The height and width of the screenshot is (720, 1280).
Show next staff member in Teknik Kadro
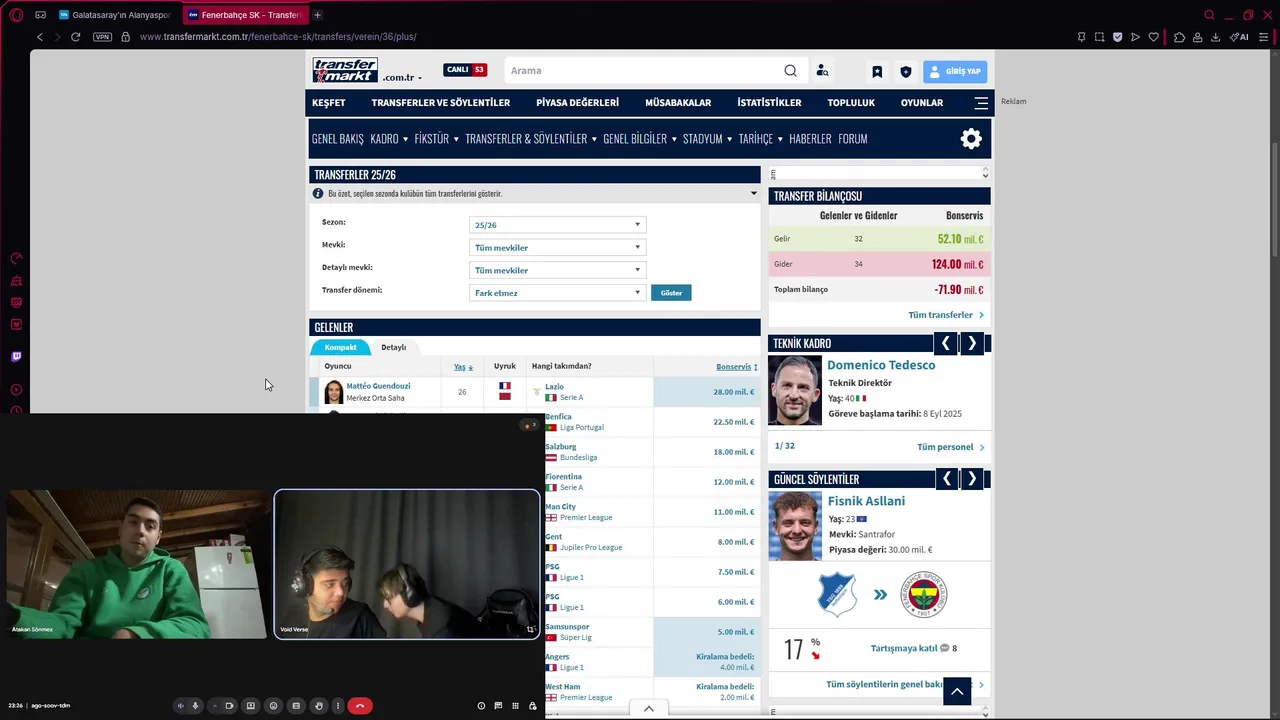[x=971, y=344]
